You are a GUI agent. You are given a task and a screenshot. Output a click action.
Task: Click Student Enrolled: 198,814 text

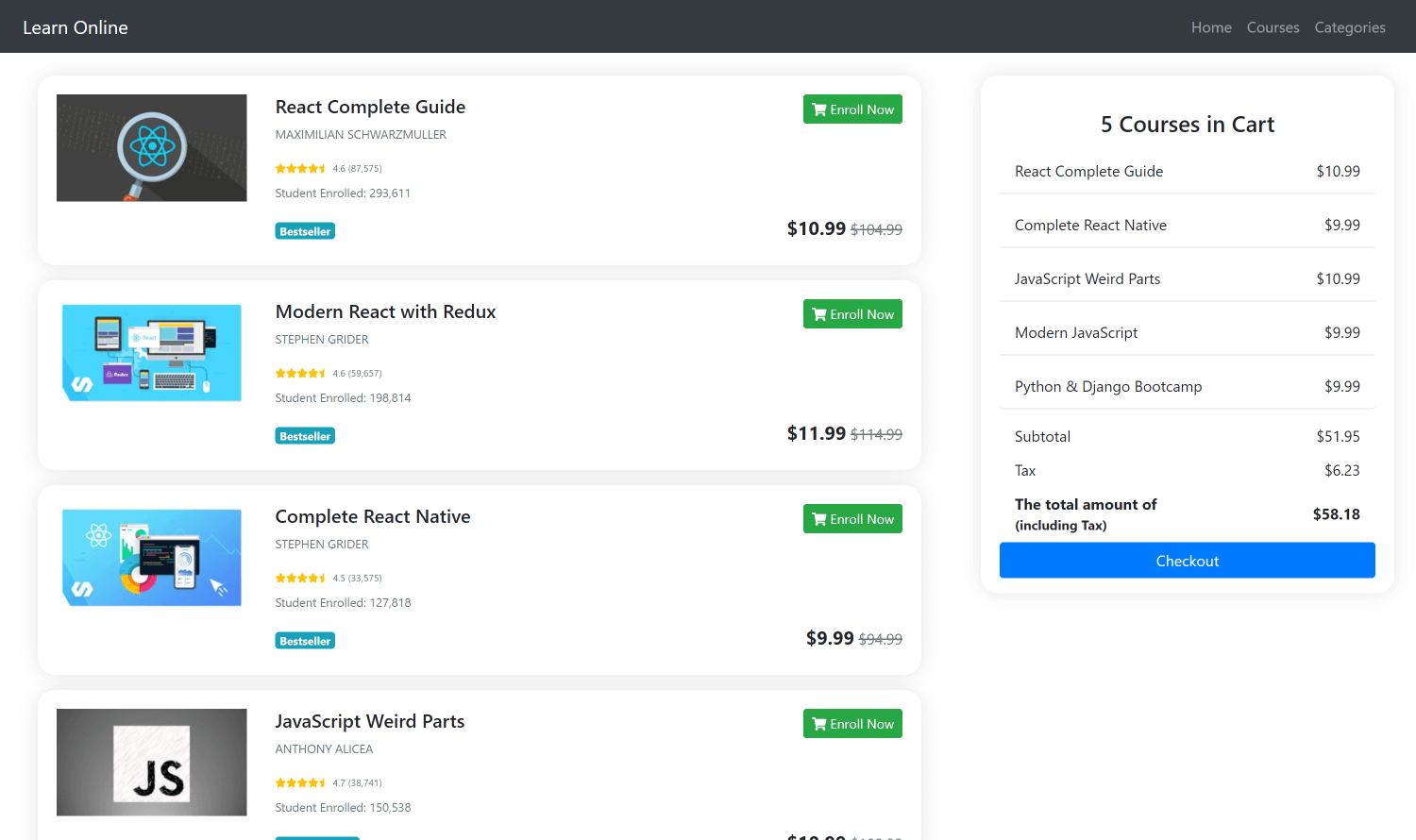click(343, 398)
